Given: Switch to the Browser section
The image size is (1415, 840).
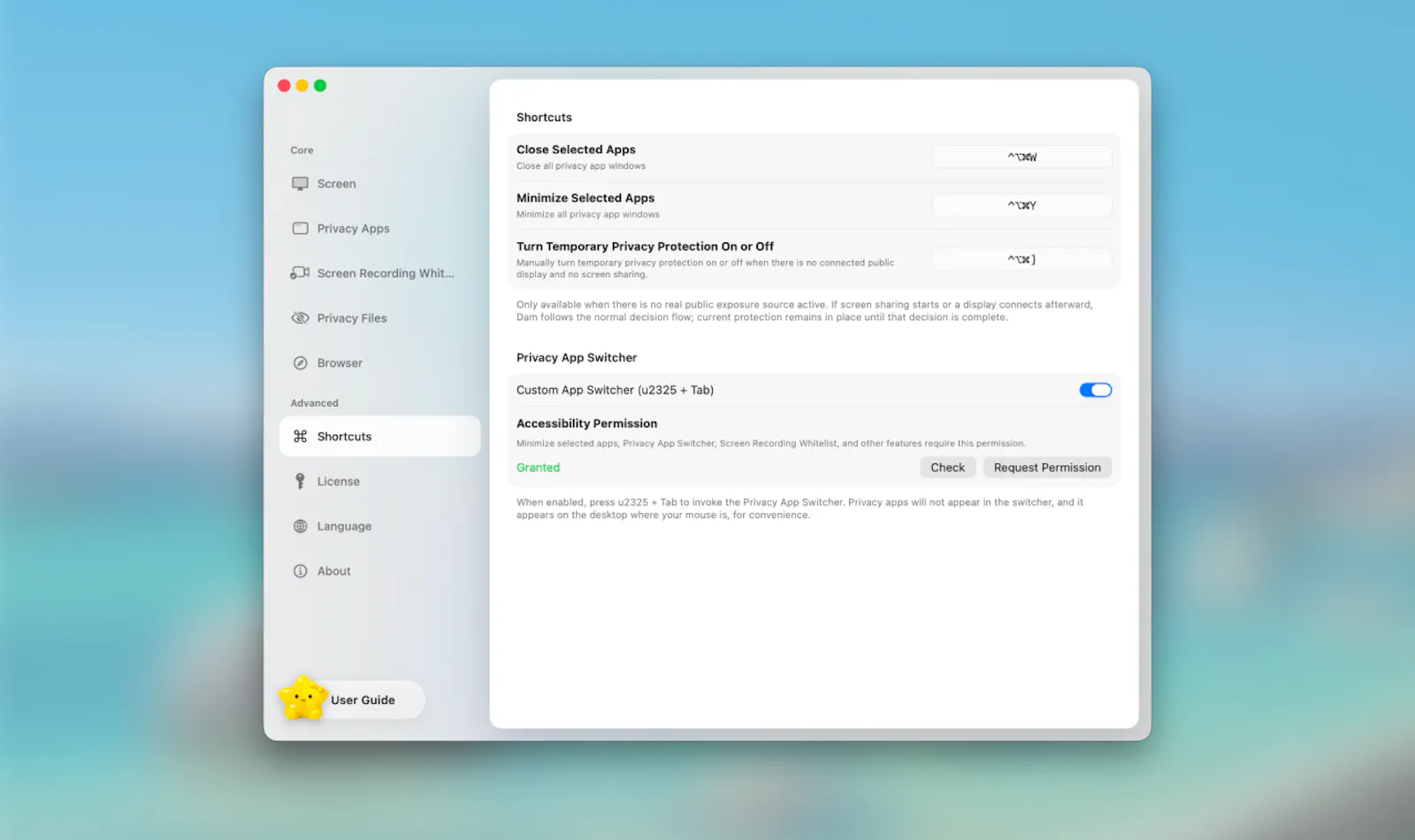Looking at the screenshot, I should 380,363.
